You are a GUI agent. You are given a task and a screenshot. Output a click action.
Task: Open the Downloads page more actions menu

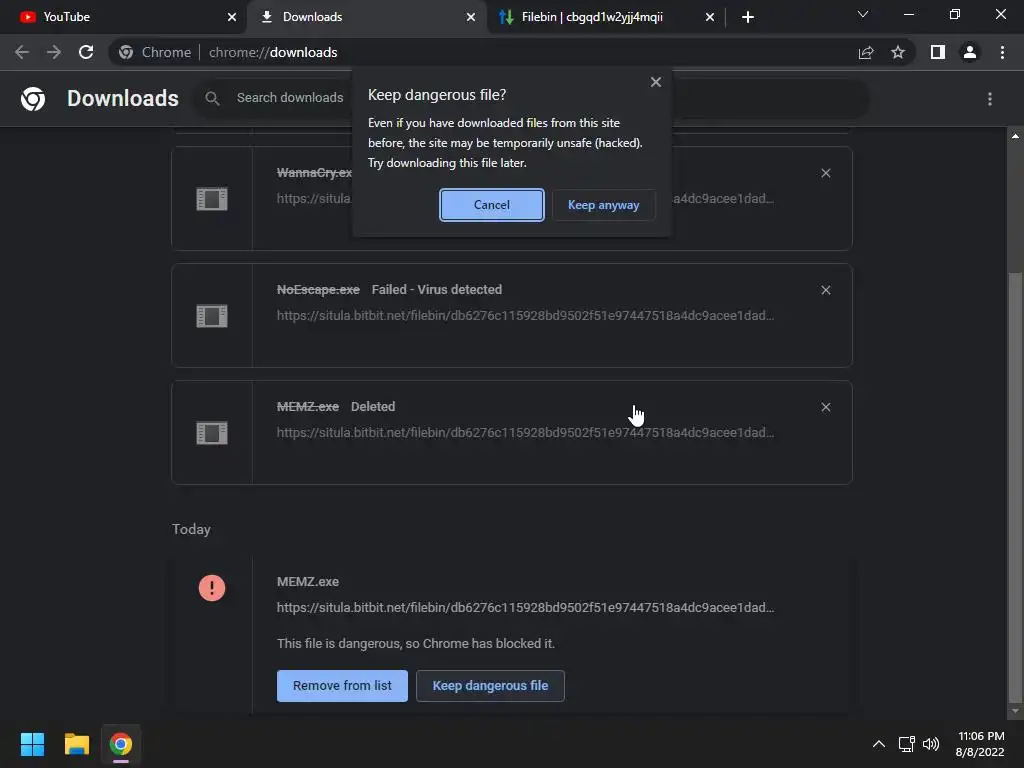990,99
